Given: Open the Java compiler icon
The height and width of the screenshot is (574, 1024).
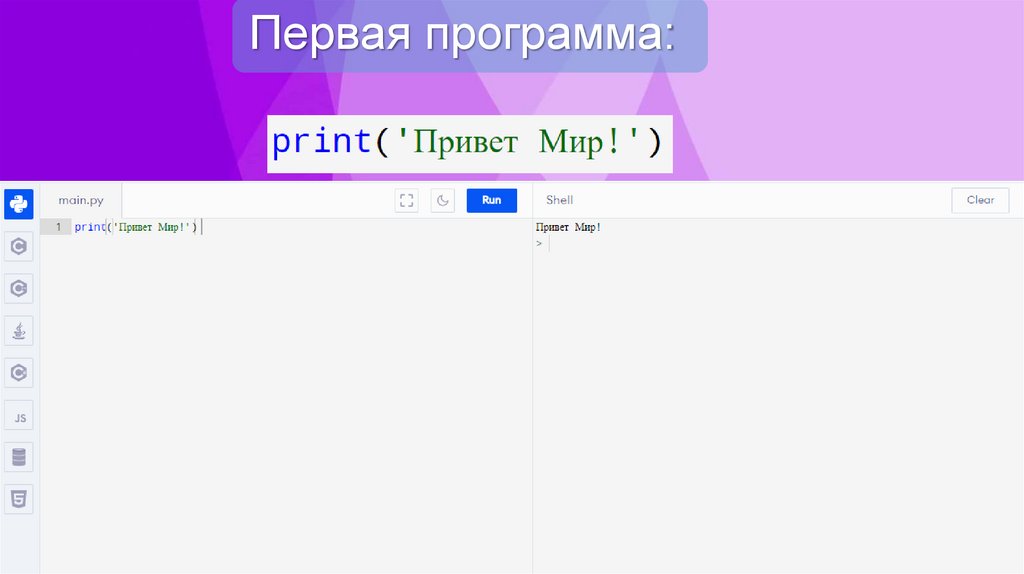Looking at the screenshot, I should pyautogui.click(x=19, y=331).
